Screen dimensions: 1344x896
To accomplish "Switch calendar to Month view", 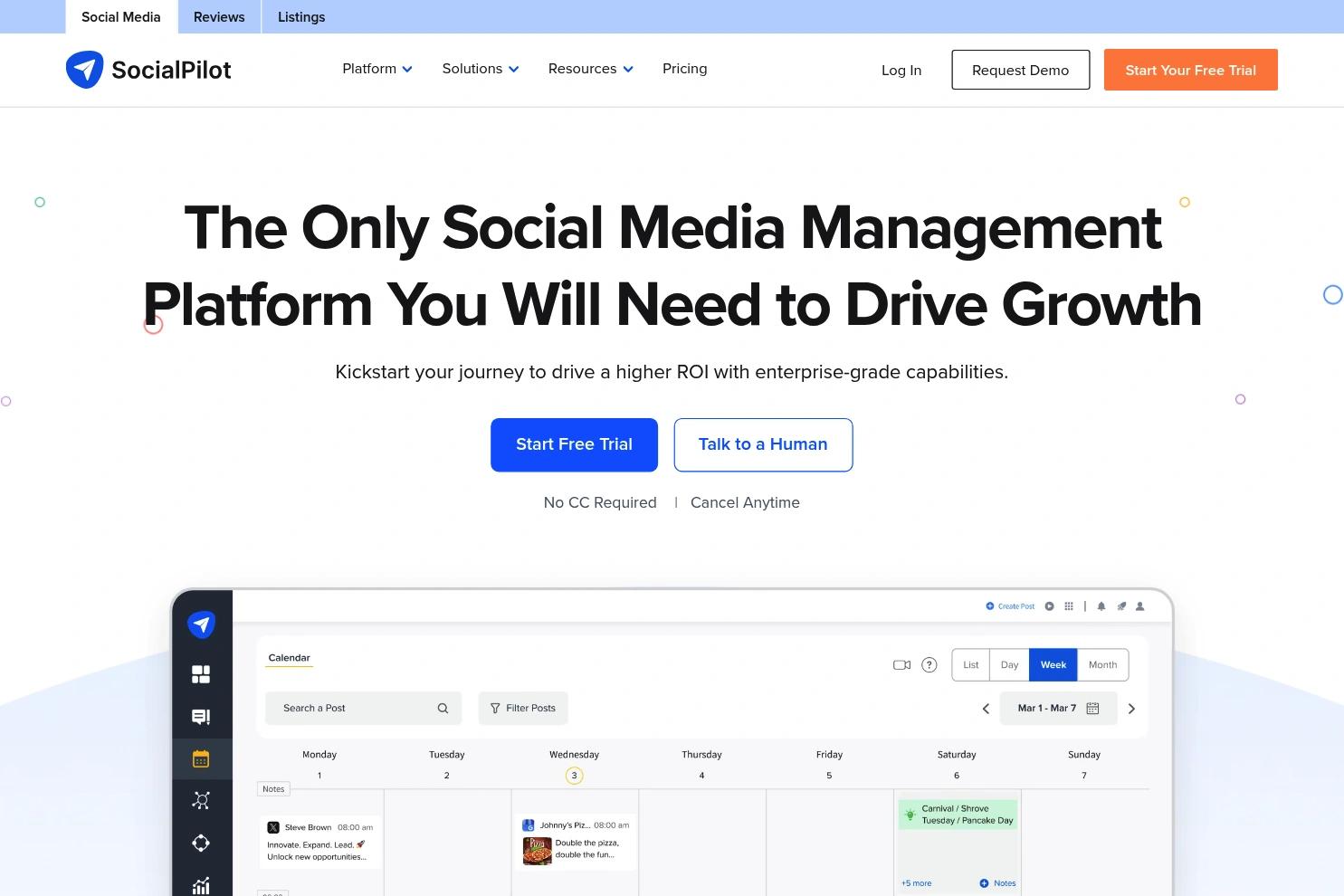I will pos(1102,665).
